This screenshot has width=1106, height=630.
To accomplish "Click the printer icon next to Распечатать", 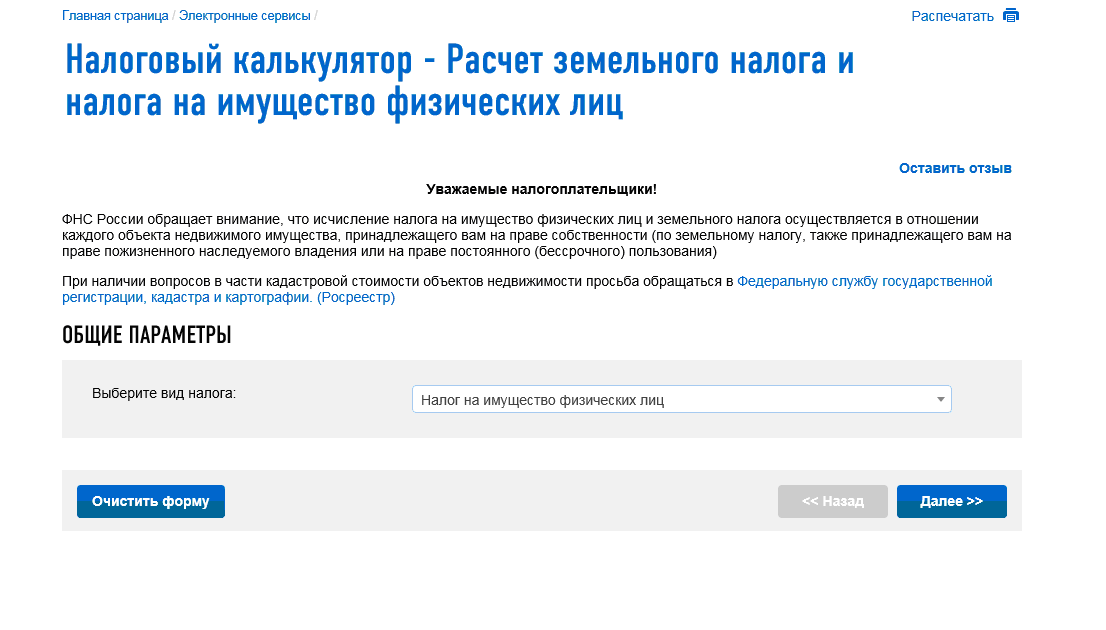I will (1011, 16).
